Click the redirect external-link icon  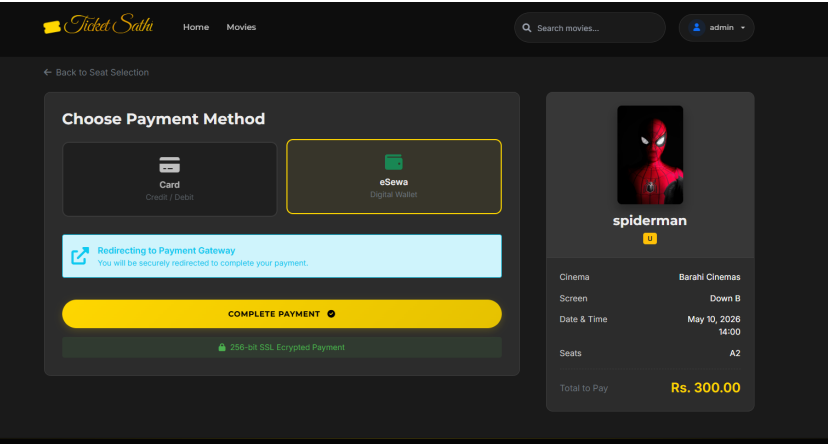[80, 256]
